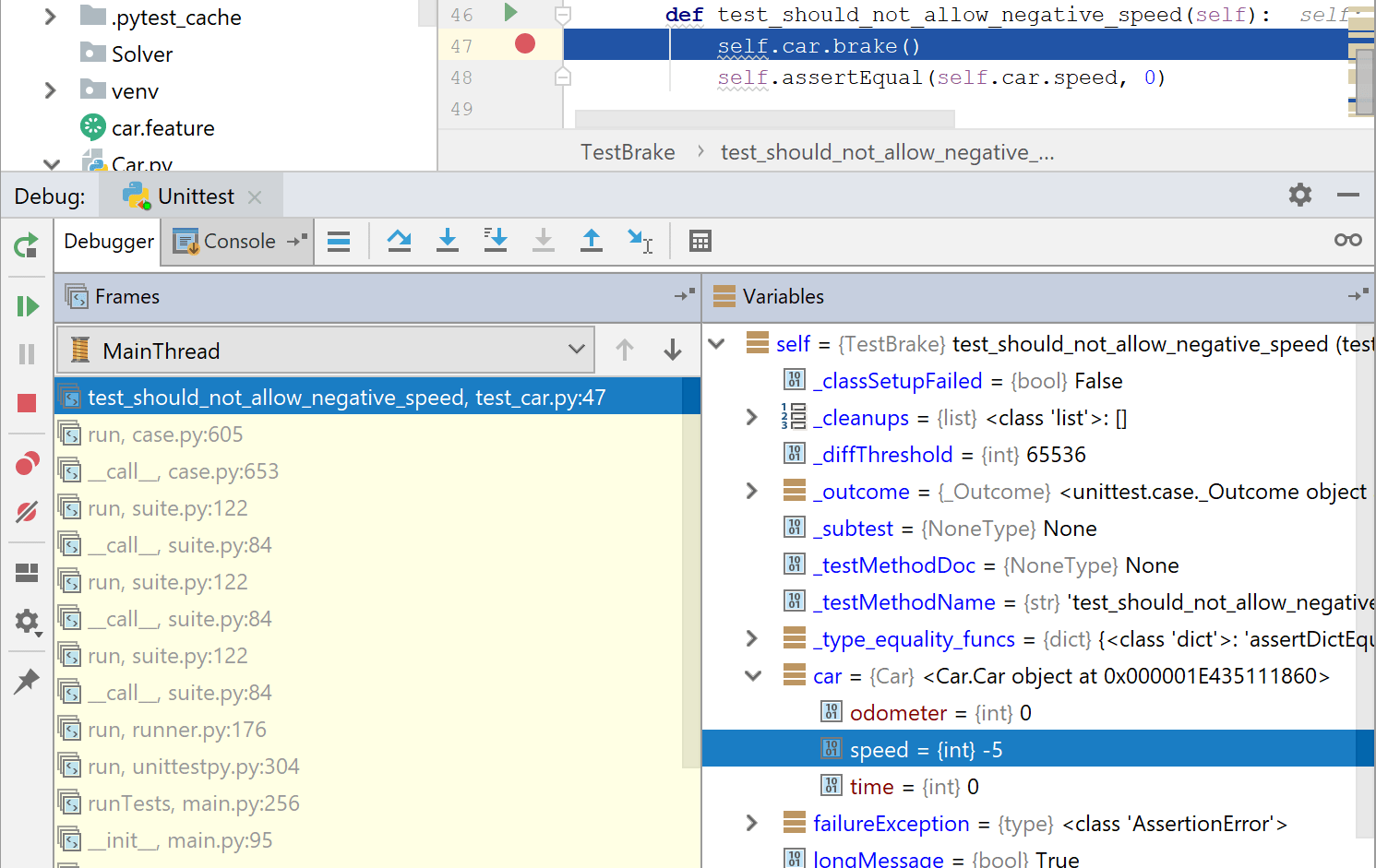1376x868 pixels.
Task: Expand the _cleanups list variable
Action: coord(752,417)
